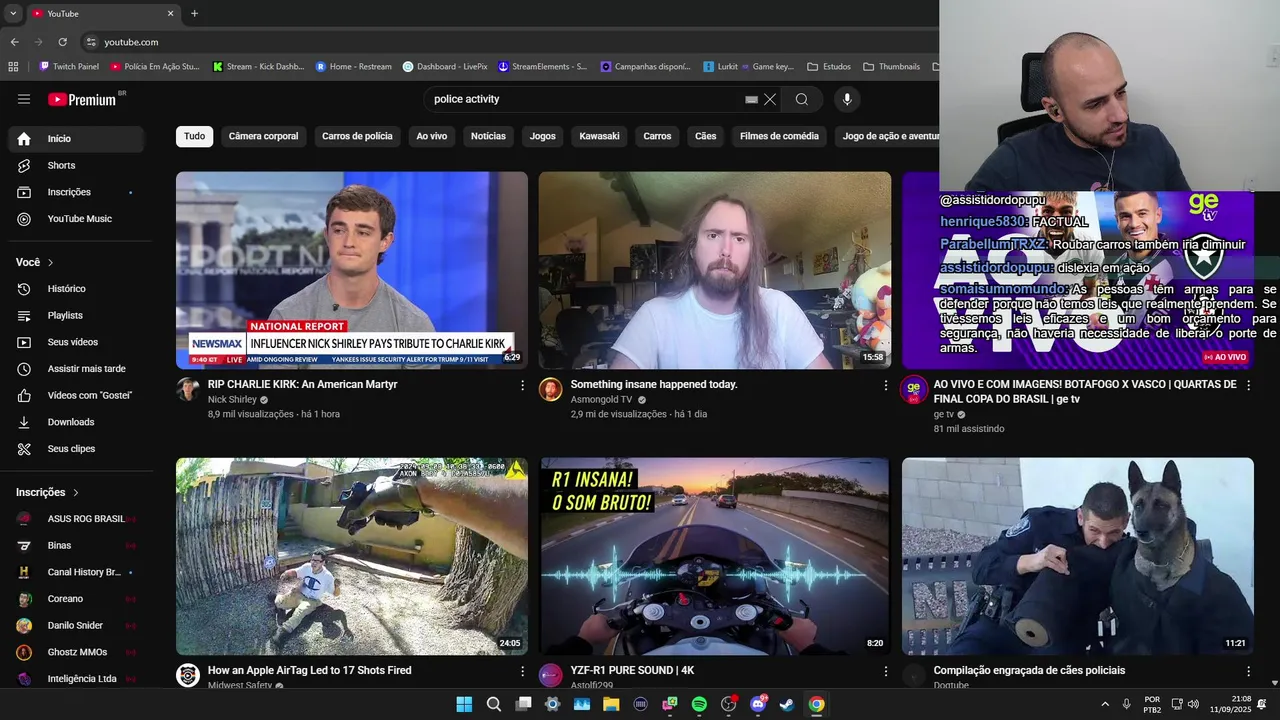Play the NEWSMAX Nick Shirley thumbnail
This screenshot has height=720, width=1280.
pos(352,270)
